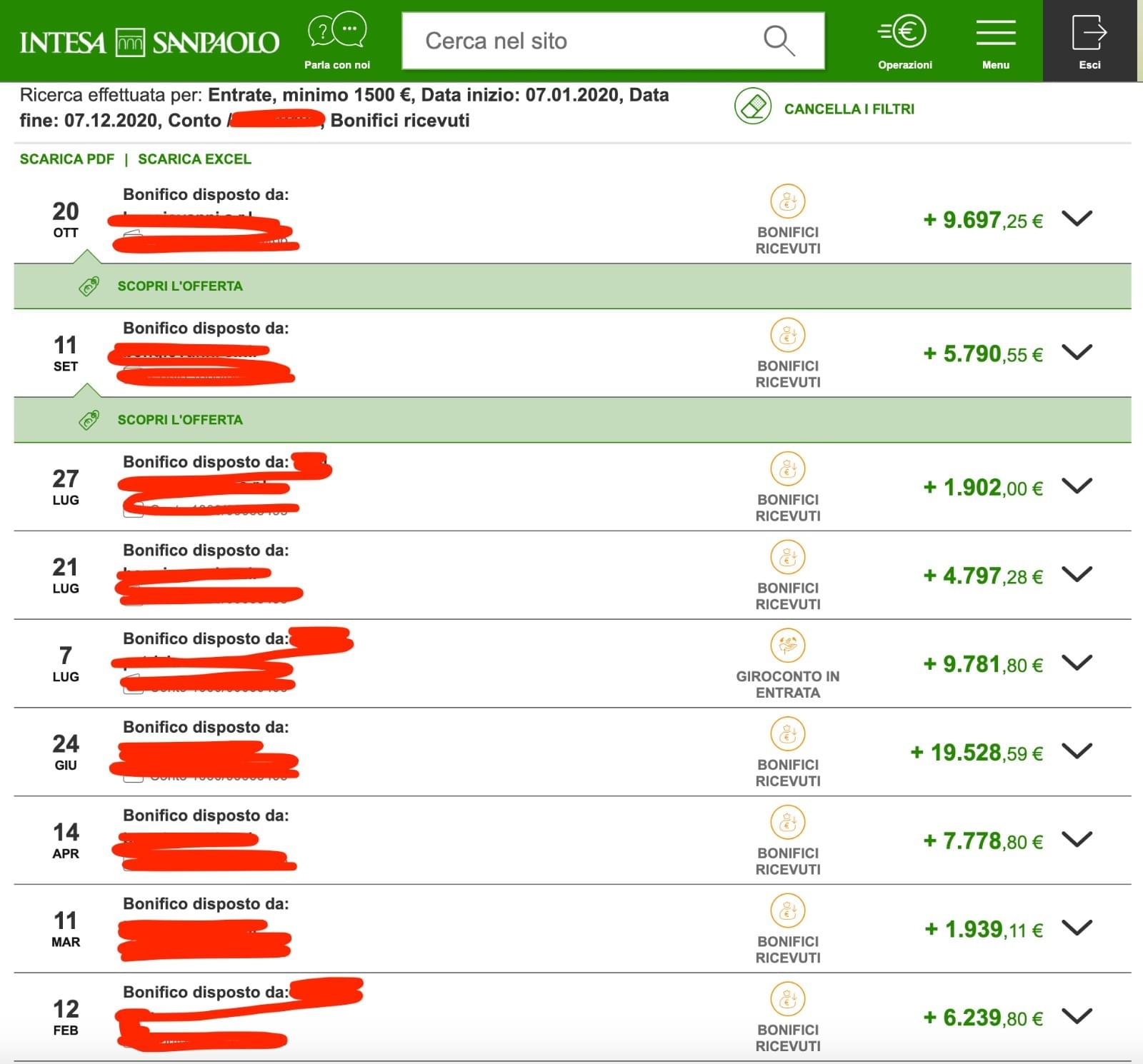Expand the 4.797,28 € transaction chevron
The height and width of the screenshot is (1064, 1143).
click(1077, 573)
